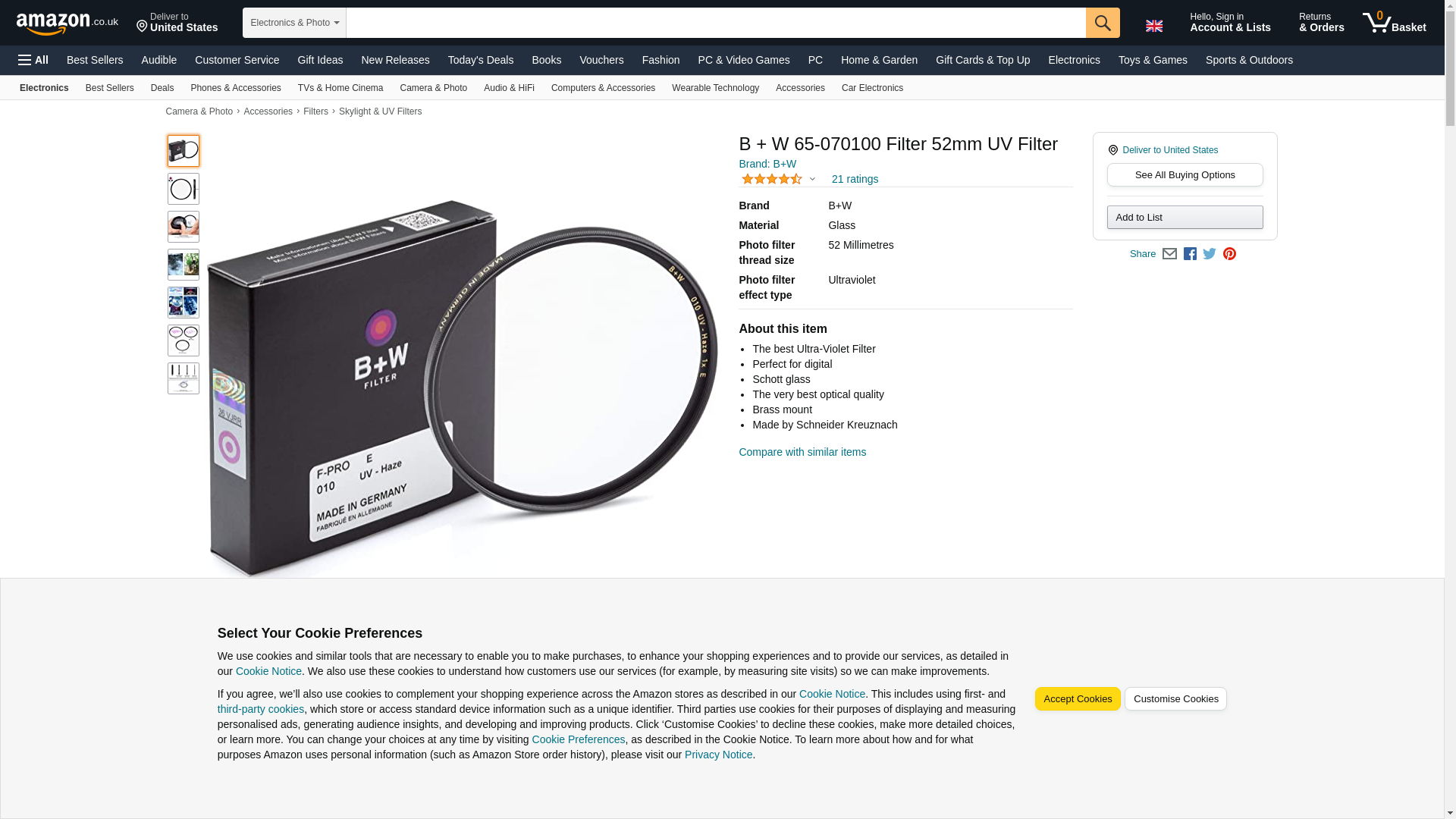The width and height of the screenshot is (1456, 819).
Task: Click the search magnifier button
Action: tap(1102, 23)
